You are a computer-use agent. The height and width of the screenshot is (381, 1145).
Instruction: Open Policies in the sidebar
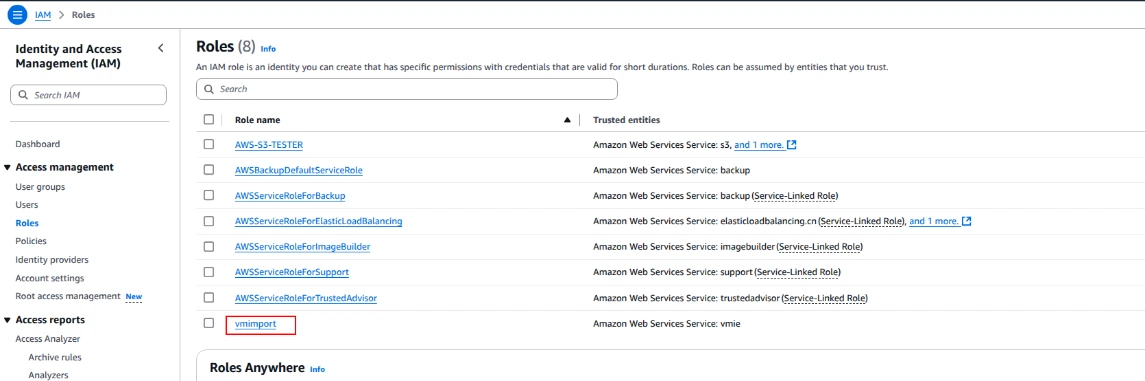coord(31,241)
